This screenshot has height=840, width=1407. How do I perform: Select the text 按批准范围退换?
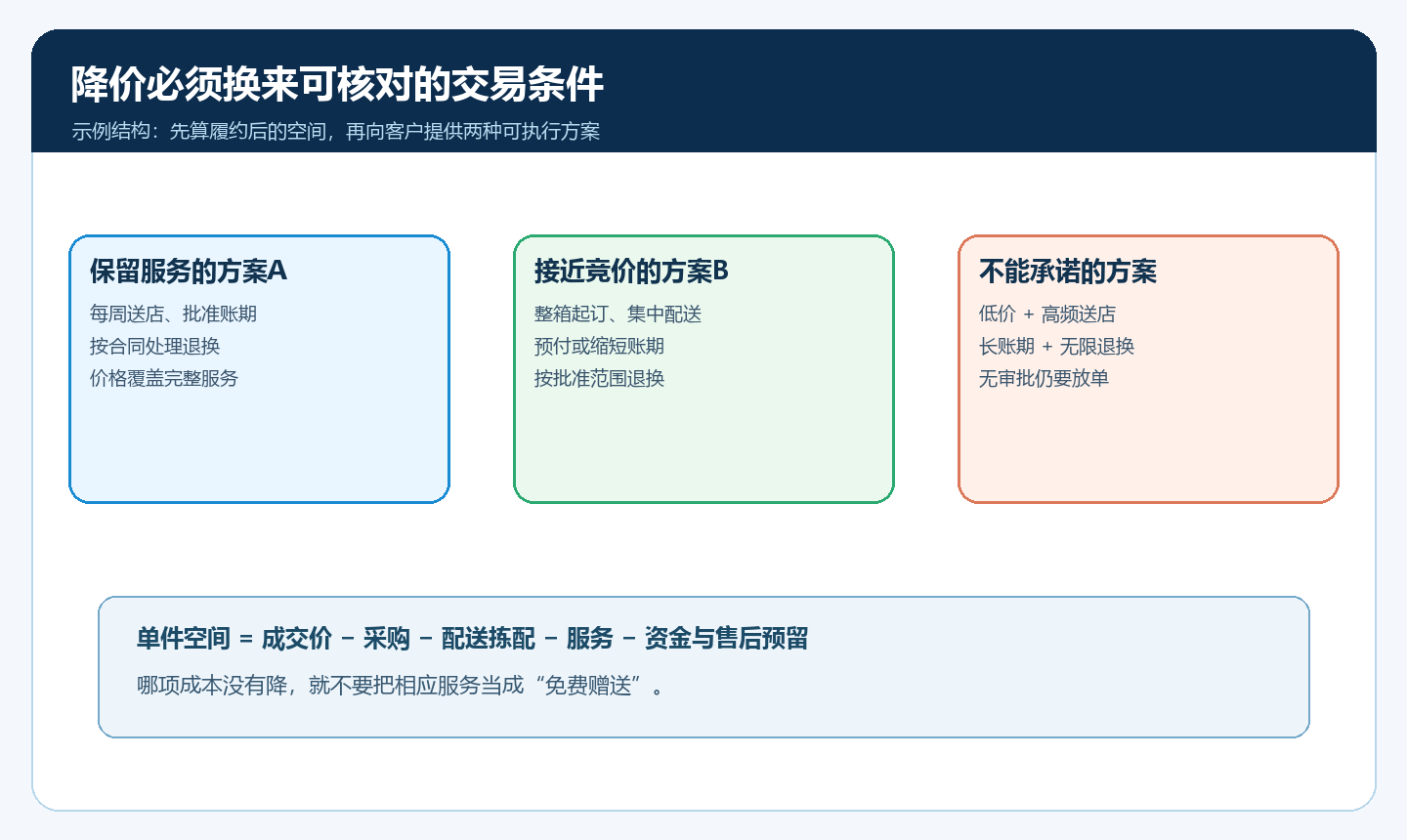click(599, 378)
